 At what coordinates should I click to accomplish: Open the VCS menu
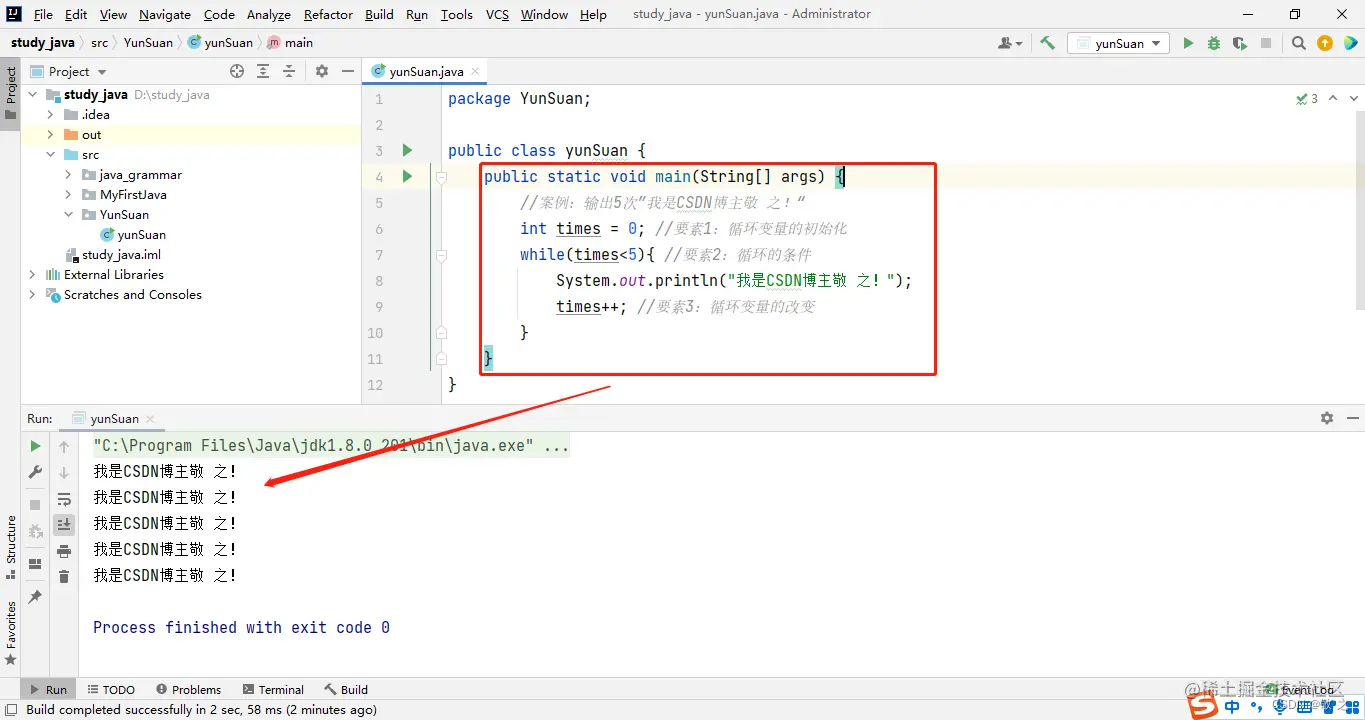(497, 14)
